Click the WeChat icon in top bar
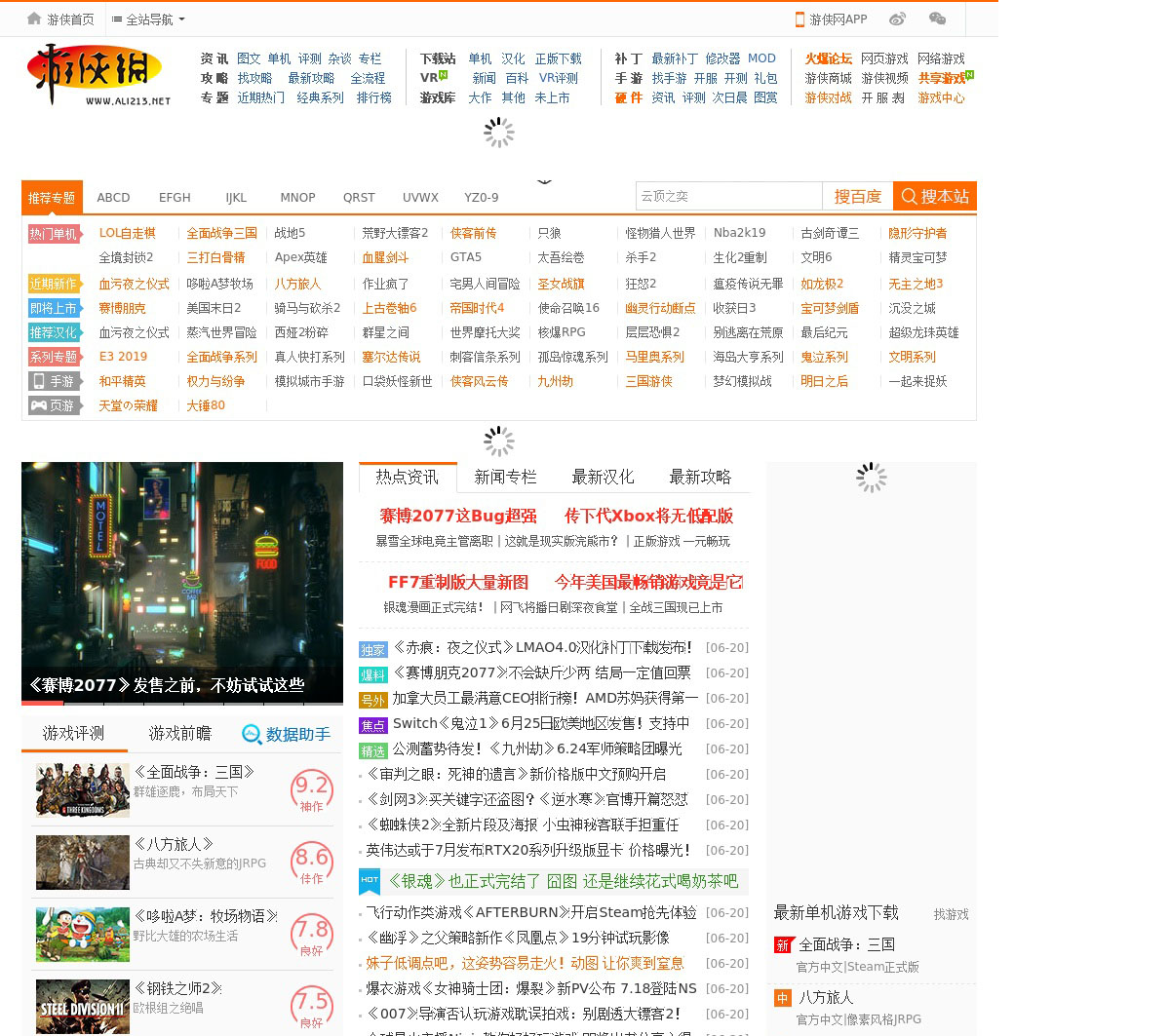The width and height of the screenshot is (1170, 1036). pos(937,19)
